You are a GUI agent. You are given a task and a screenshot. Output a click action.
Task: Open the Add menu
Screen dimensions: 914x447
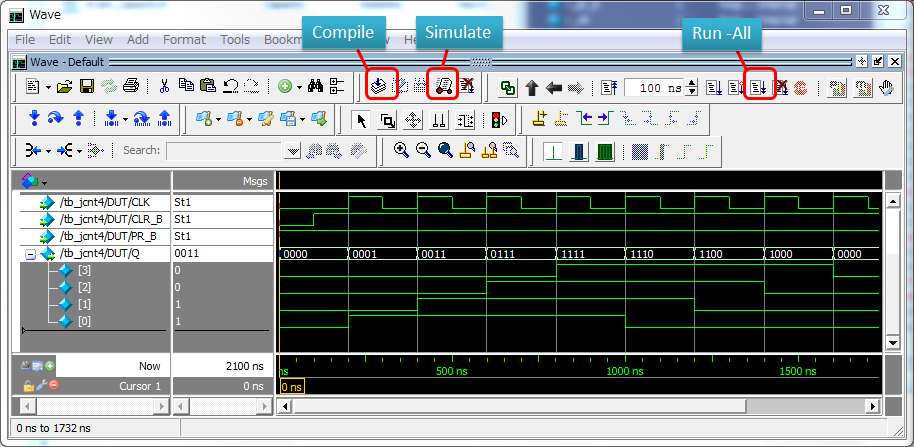click(138, 40)
